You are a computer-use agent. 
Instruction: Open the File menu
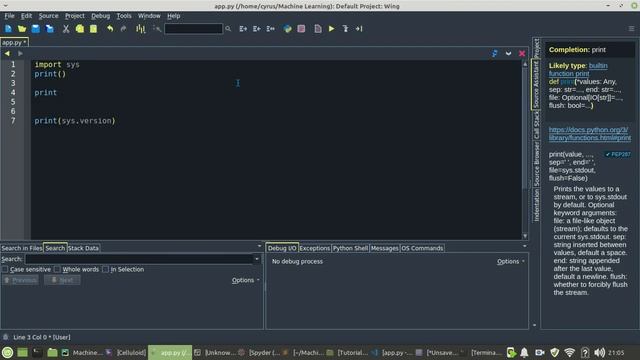[x=9, y=16]
